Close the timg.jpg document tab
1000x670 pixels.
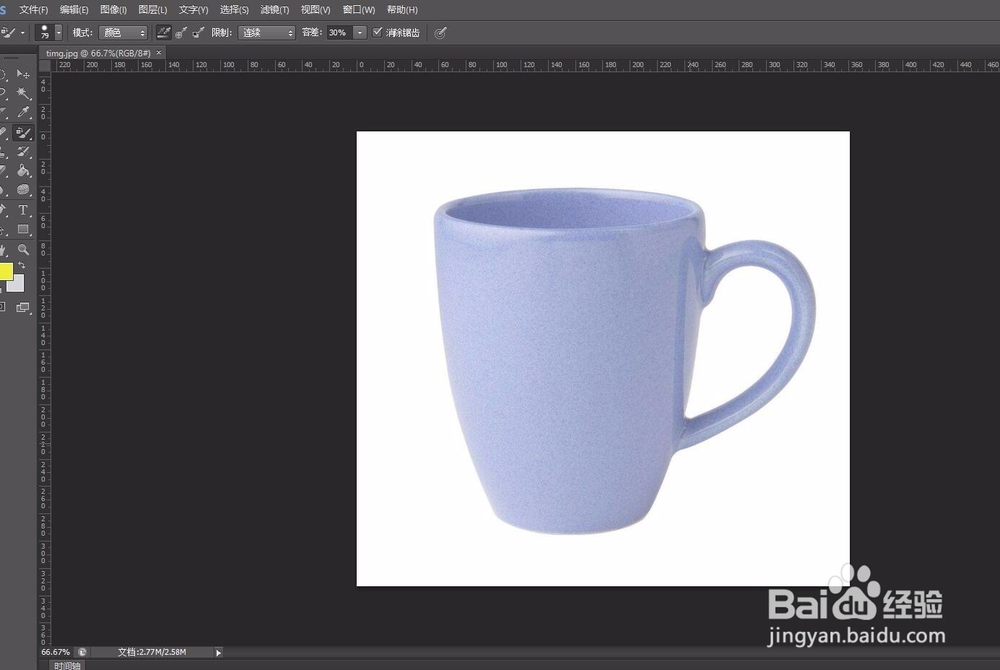pyautogui.click(x=159, y=52)
